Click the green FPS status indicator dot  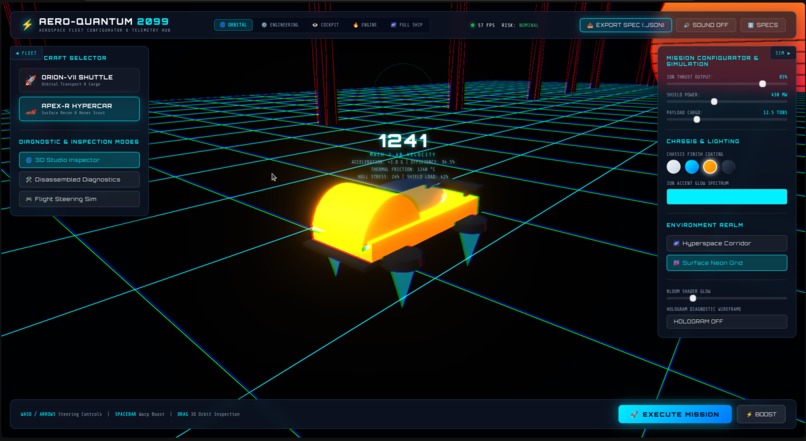pos(472,25)
